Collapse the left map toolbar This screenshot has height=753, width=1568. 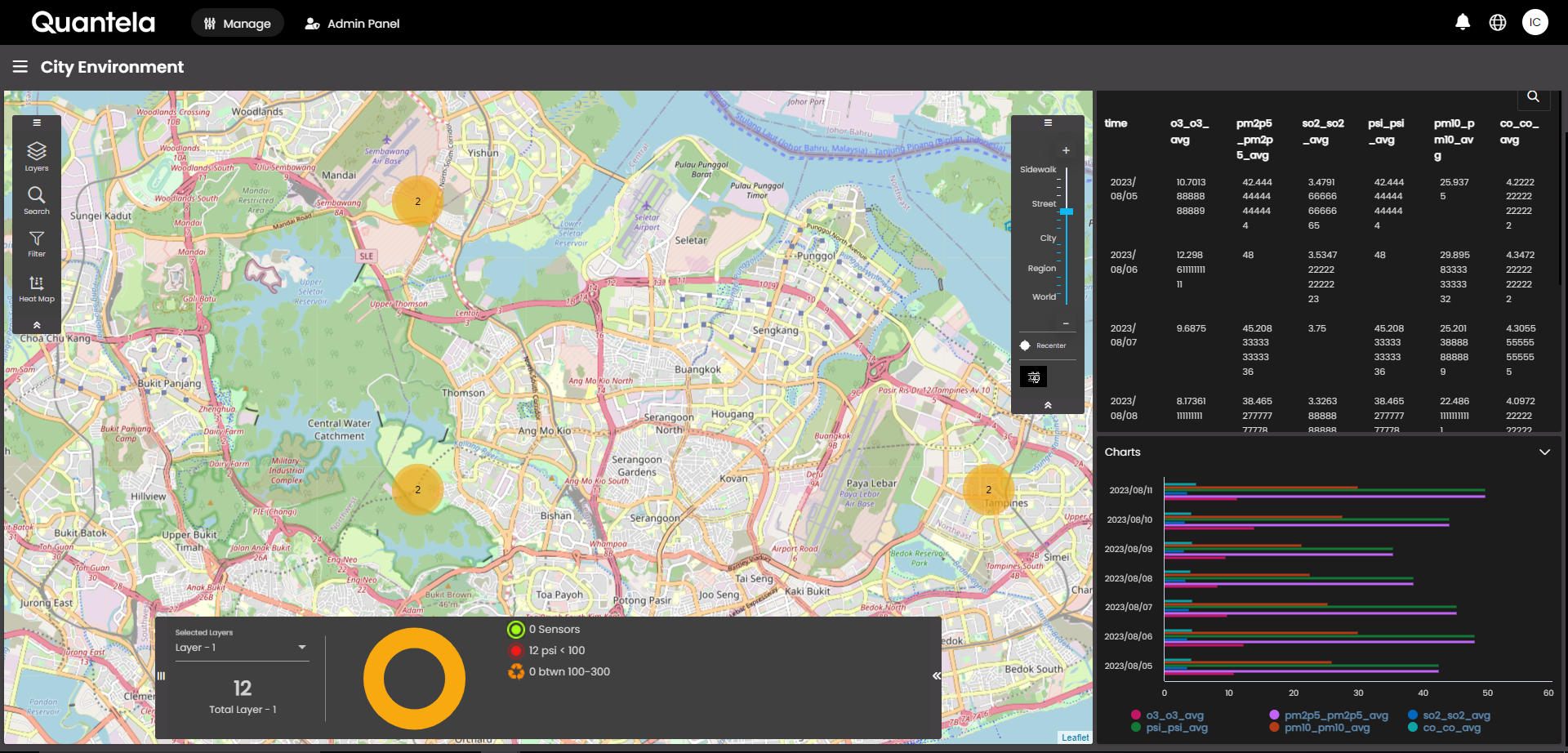click(37, 325)
